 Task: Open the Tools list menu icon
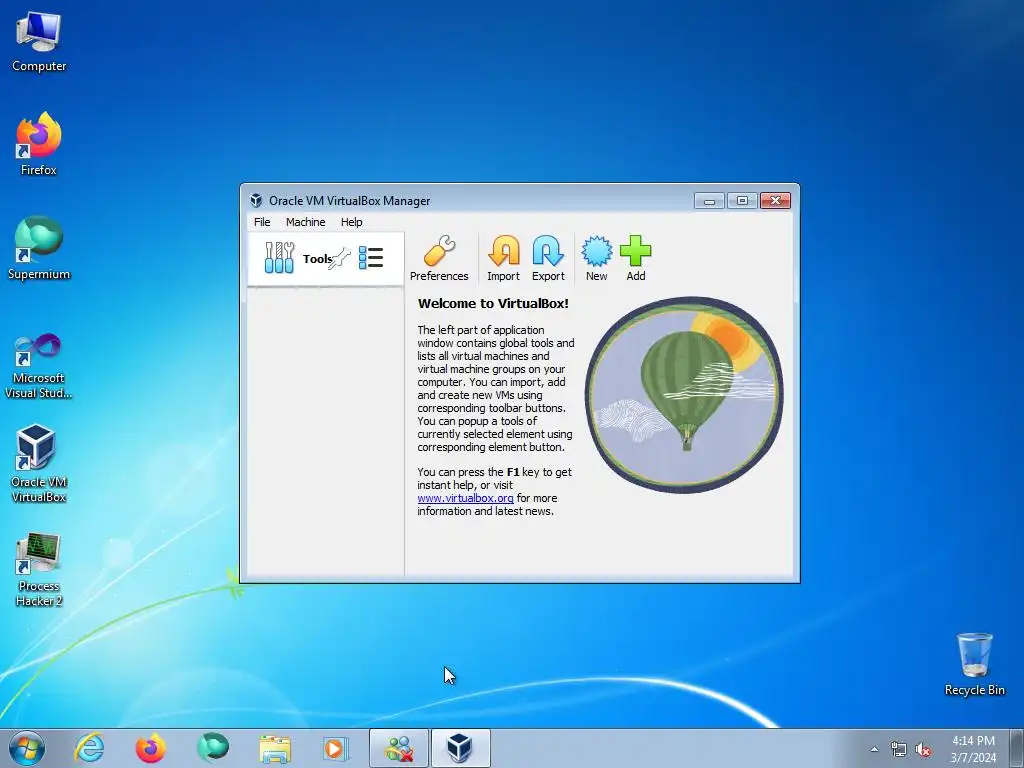click(370, 257)
